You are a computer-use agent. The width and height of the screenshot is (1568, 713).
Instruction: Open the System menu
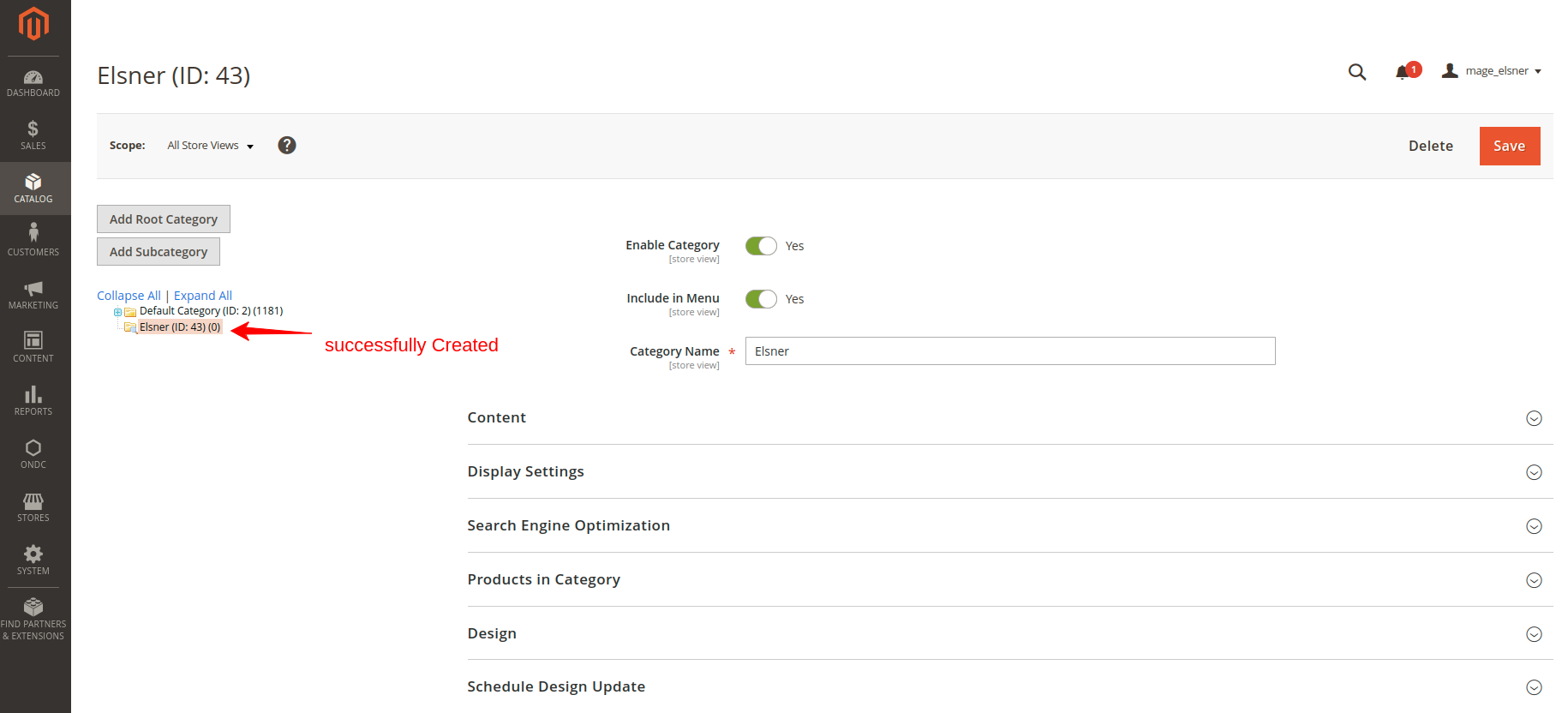click(33, 560)
